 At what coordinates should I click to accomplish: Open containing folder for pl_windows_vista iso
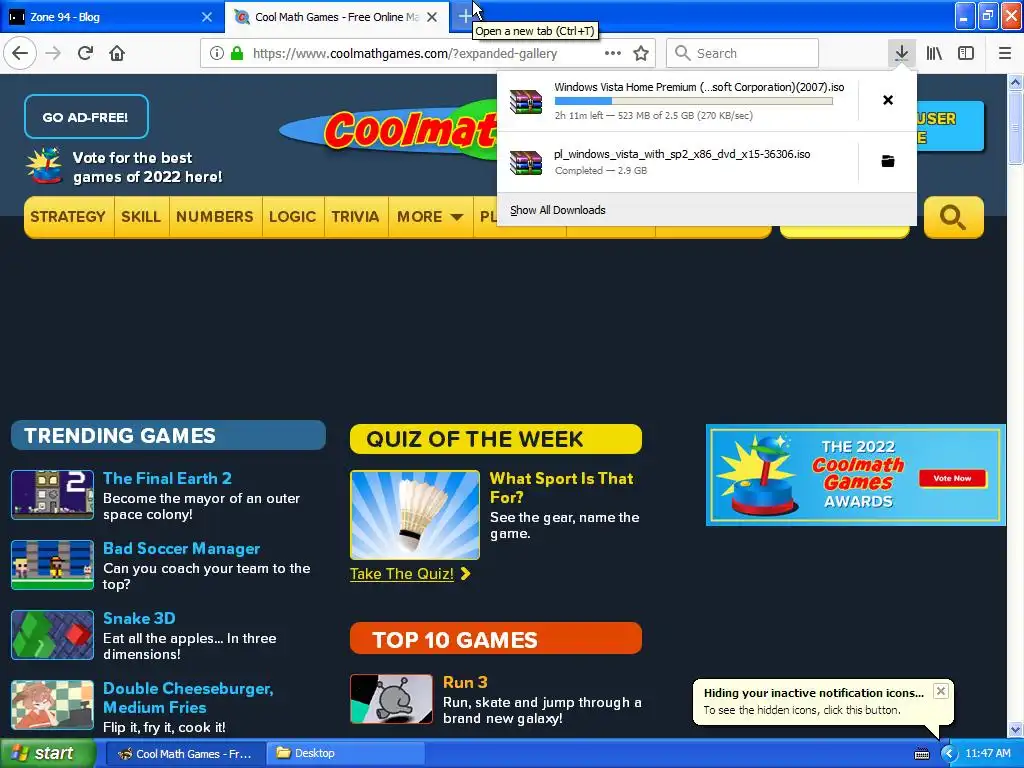(x=888, y=161)
